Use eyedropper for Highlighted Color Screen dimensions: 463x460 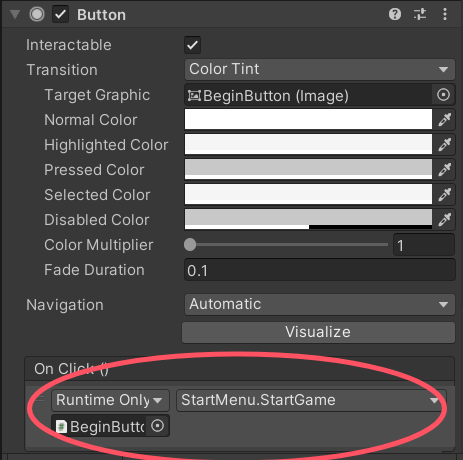[445, 144]
